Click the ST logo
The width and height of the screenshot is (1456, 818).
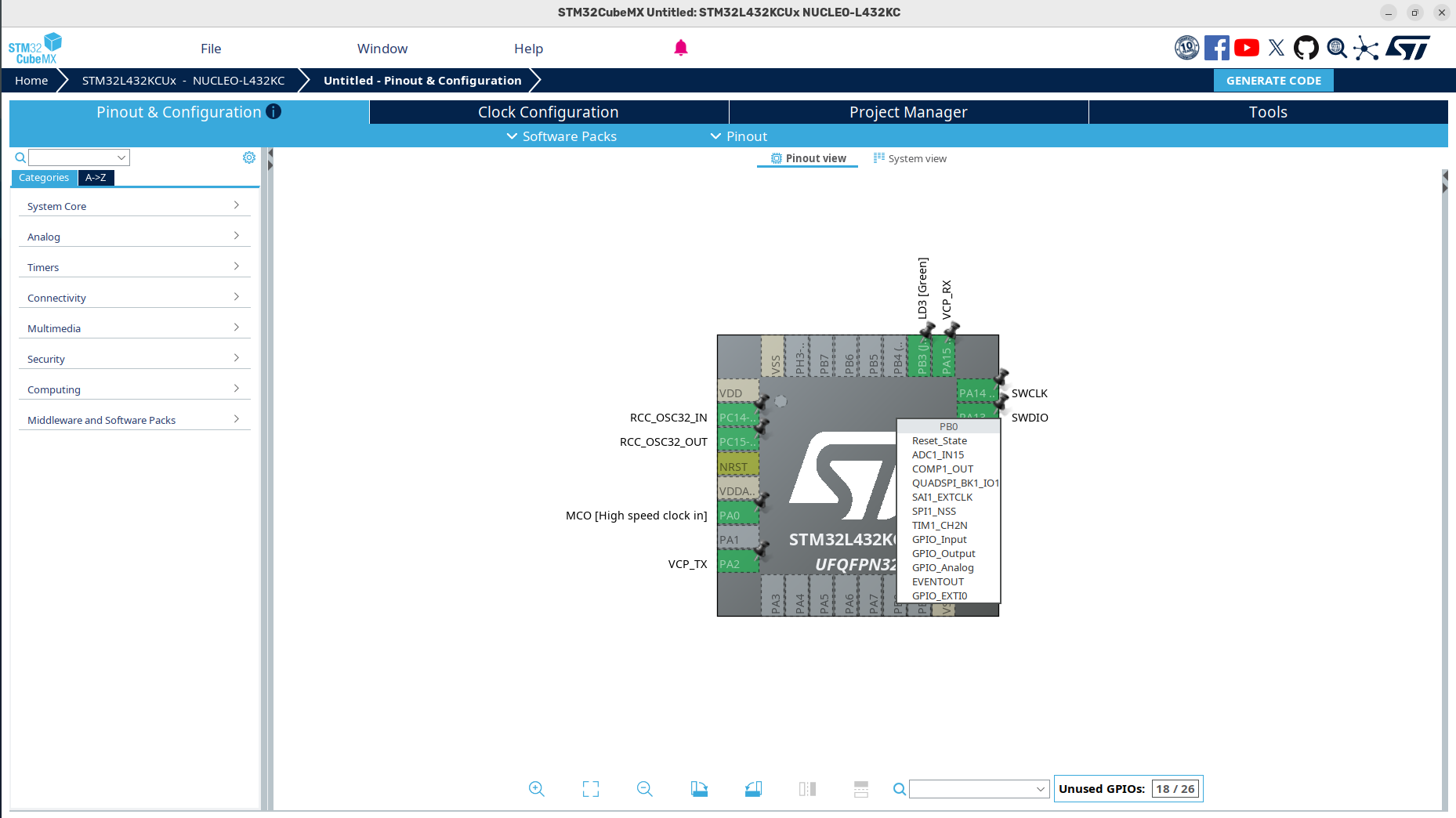pos(1408,48)
